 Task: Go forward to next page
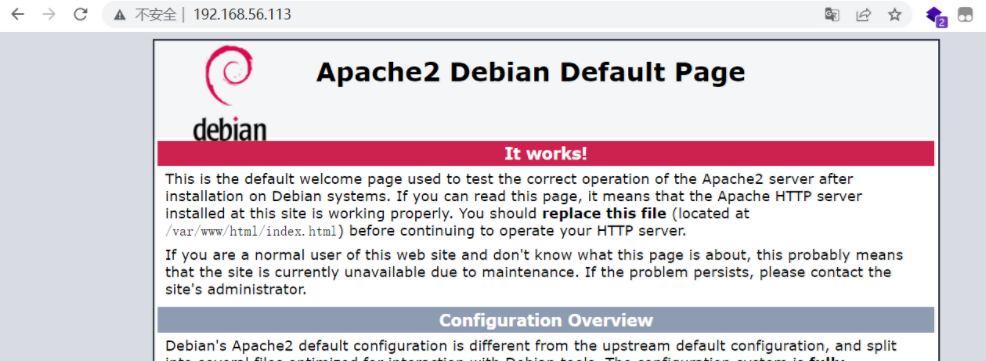point(49,14)
